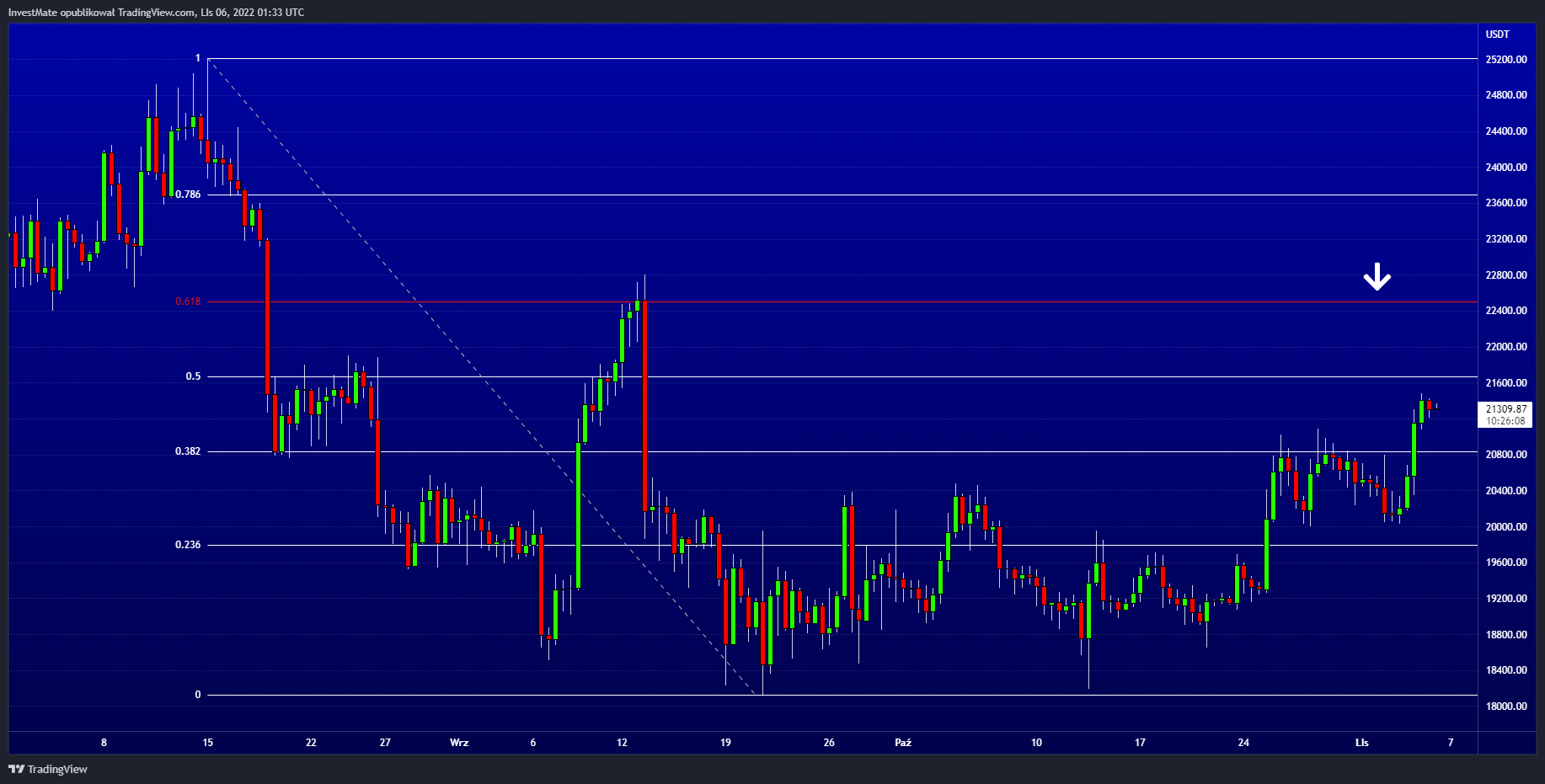Click date 7 on the time axis
This screenshot has width=1545, height=784.
tap(1451, 743)
